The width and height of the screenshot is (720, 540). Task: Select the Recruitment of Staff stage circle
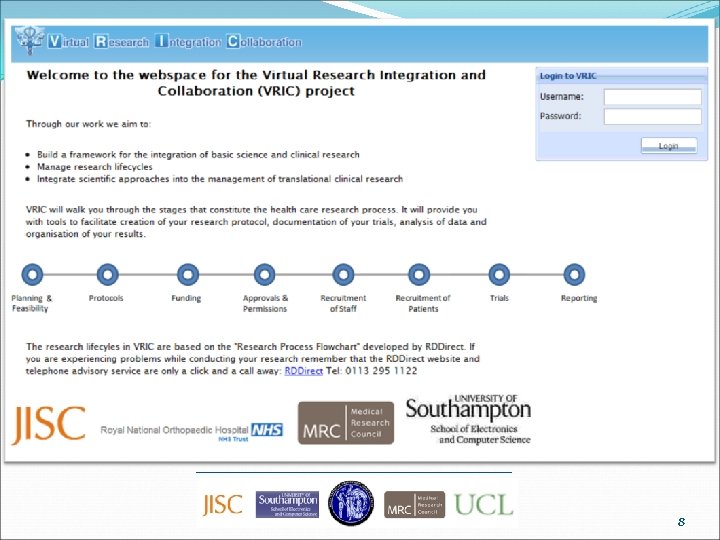[x=343, y=275]
